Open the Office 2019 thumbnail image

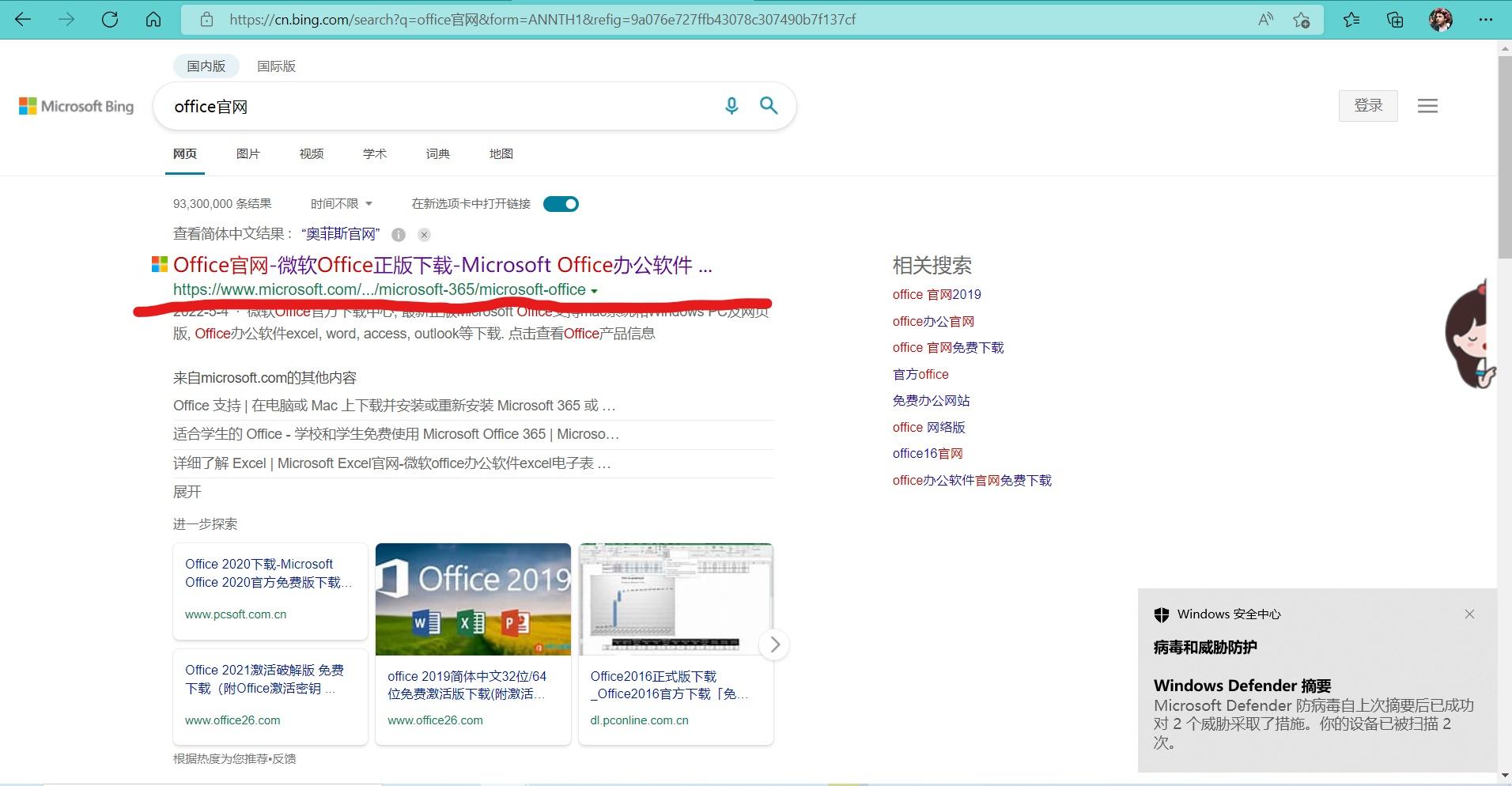pyautogui.click(x=473, y=599)
